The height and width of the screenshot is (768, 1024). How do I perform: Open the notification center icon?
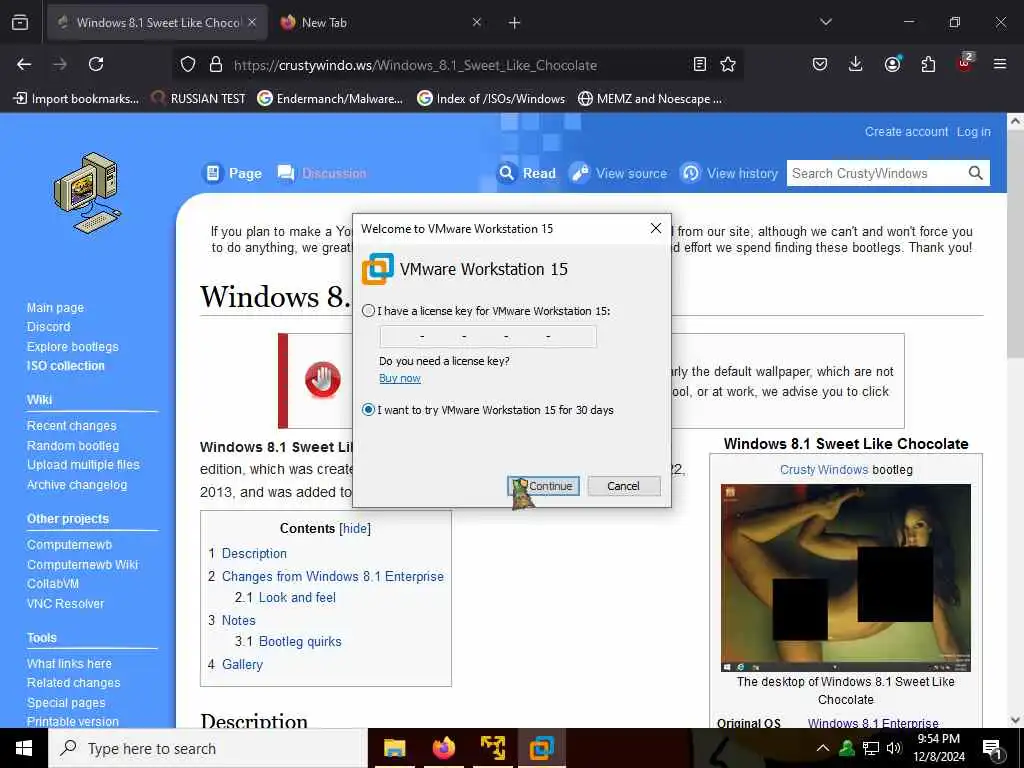click(x=993, y=749)
